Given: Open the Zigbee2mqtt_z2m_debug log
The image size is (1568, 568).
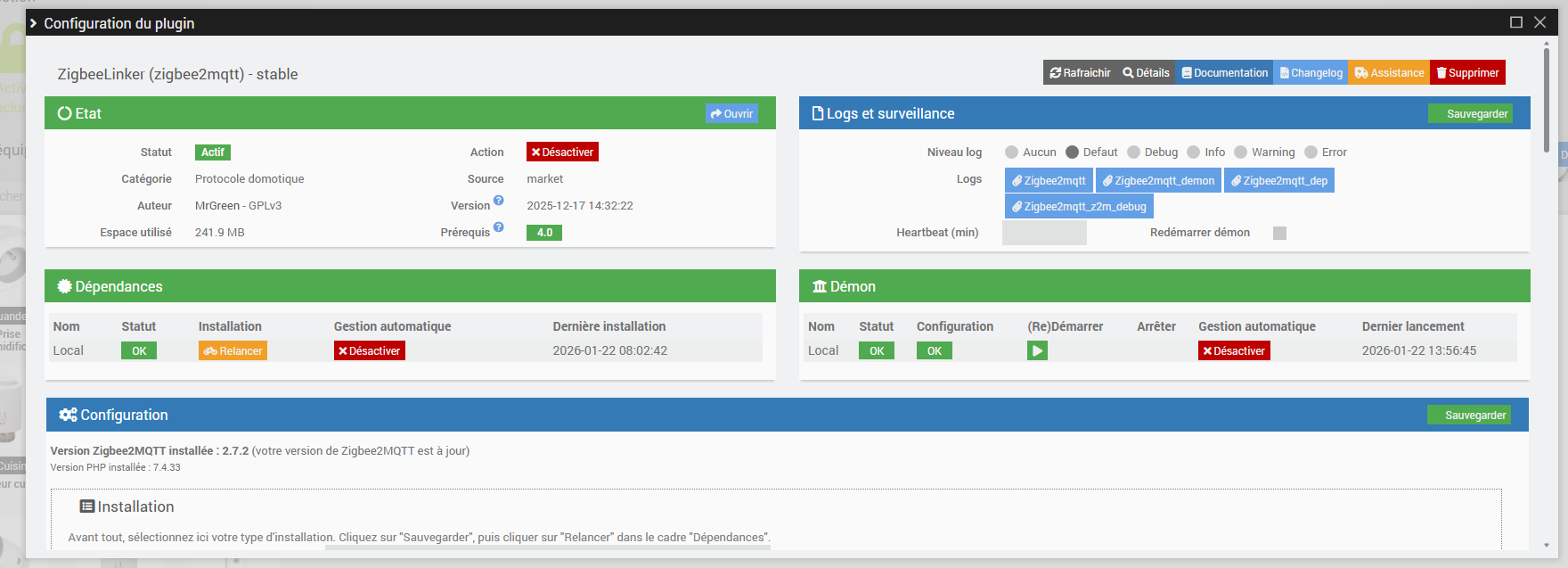Looking at the screenshot, I should (1079, 206).
